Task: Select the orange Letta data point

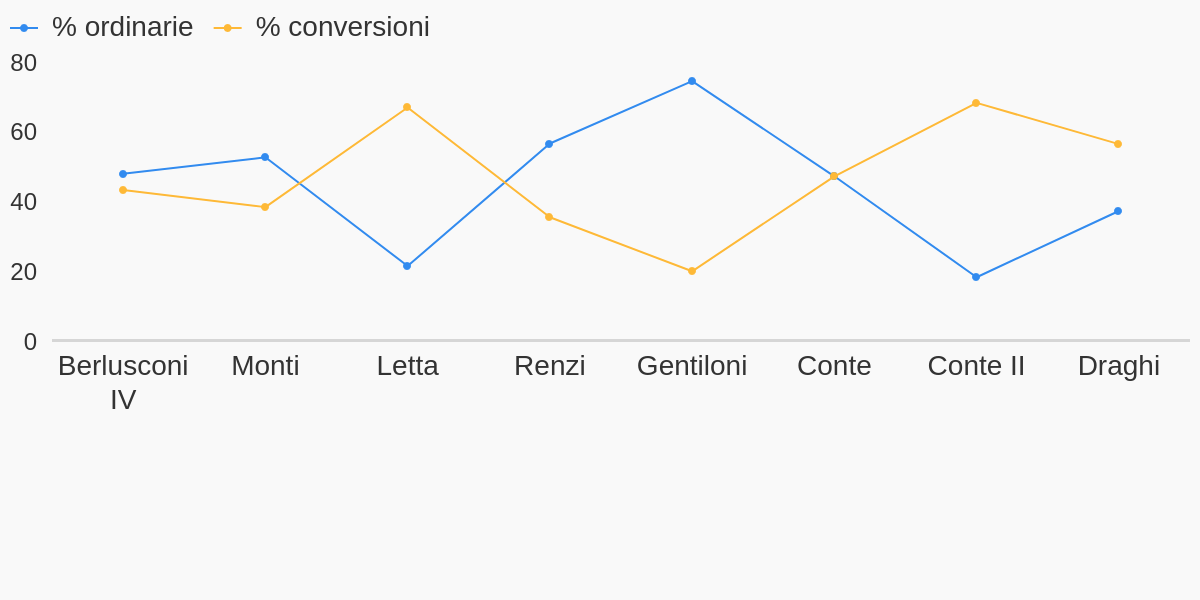Action: pos(407,107)
